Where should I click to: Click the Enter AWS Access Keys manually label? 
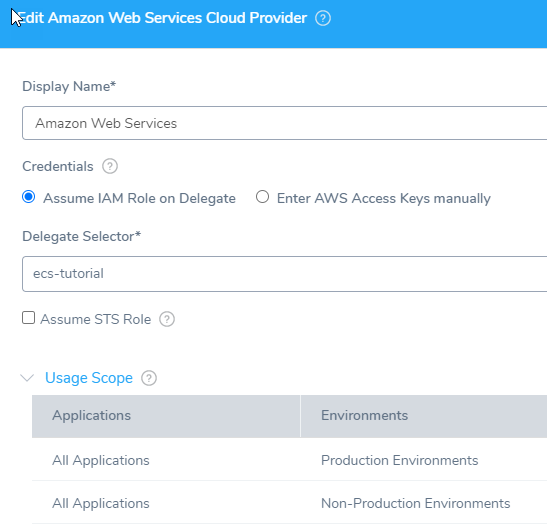click(x=384, y=198)
